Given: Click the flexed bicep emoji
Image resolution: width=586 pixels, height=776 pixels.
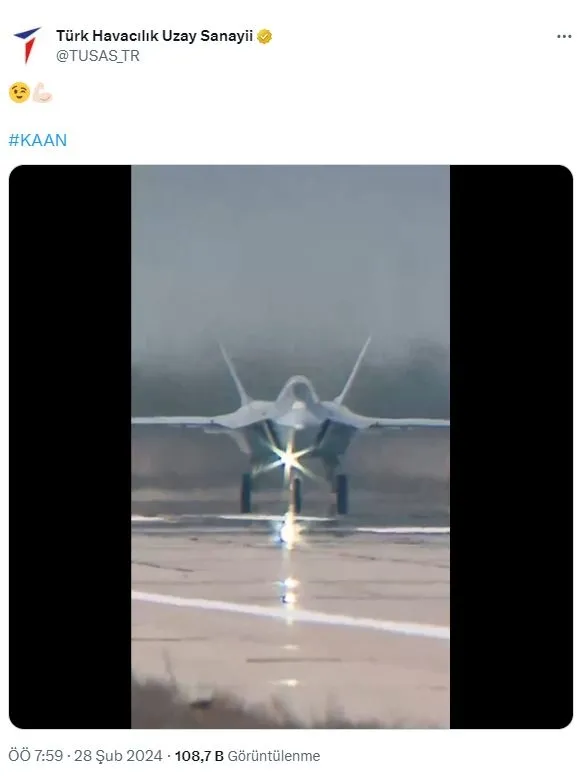Looking at the screenshot, I should pyautogui.click(x=42, y=93).
